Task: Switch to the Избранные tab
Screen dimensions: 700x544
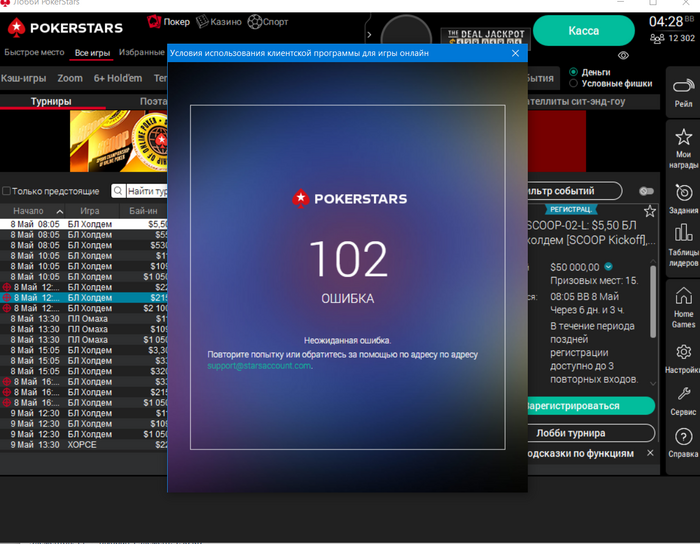Action: coord(142,52)
